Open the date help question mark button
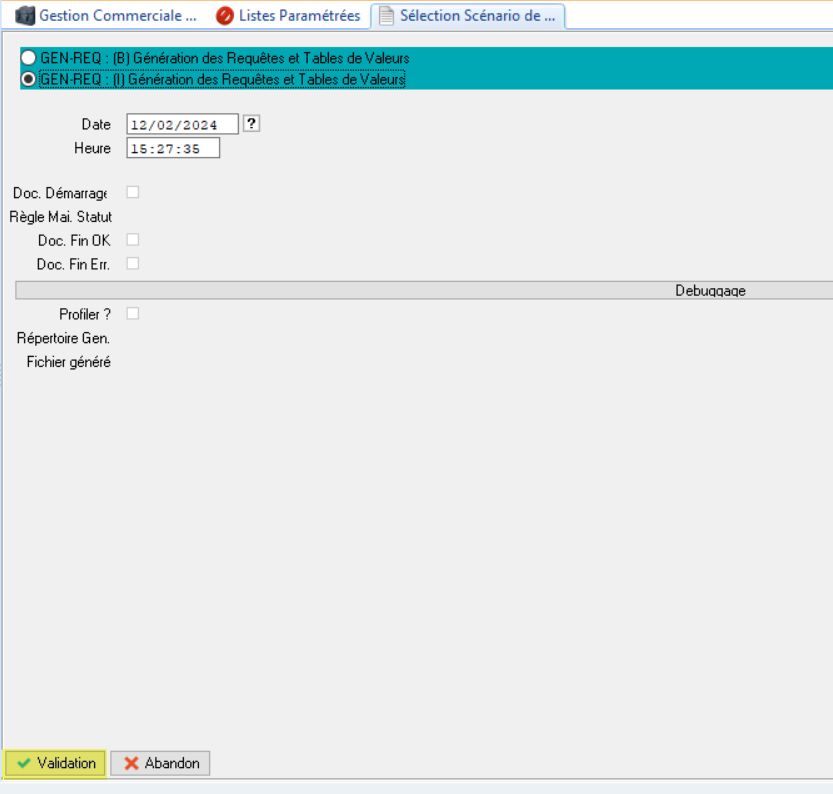Image resolution: width=833 pixels, height=794 pixels. (252, 124)
